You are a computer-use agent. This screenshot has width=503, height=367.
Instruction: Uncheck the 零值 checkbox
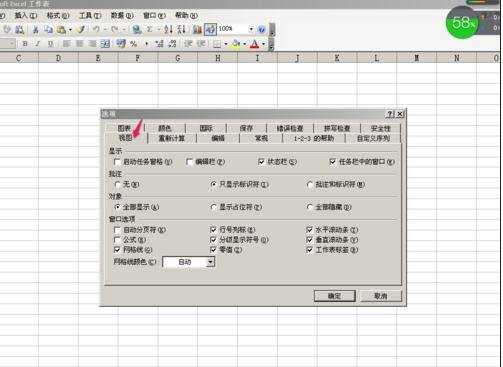click(x=213, y=249)
